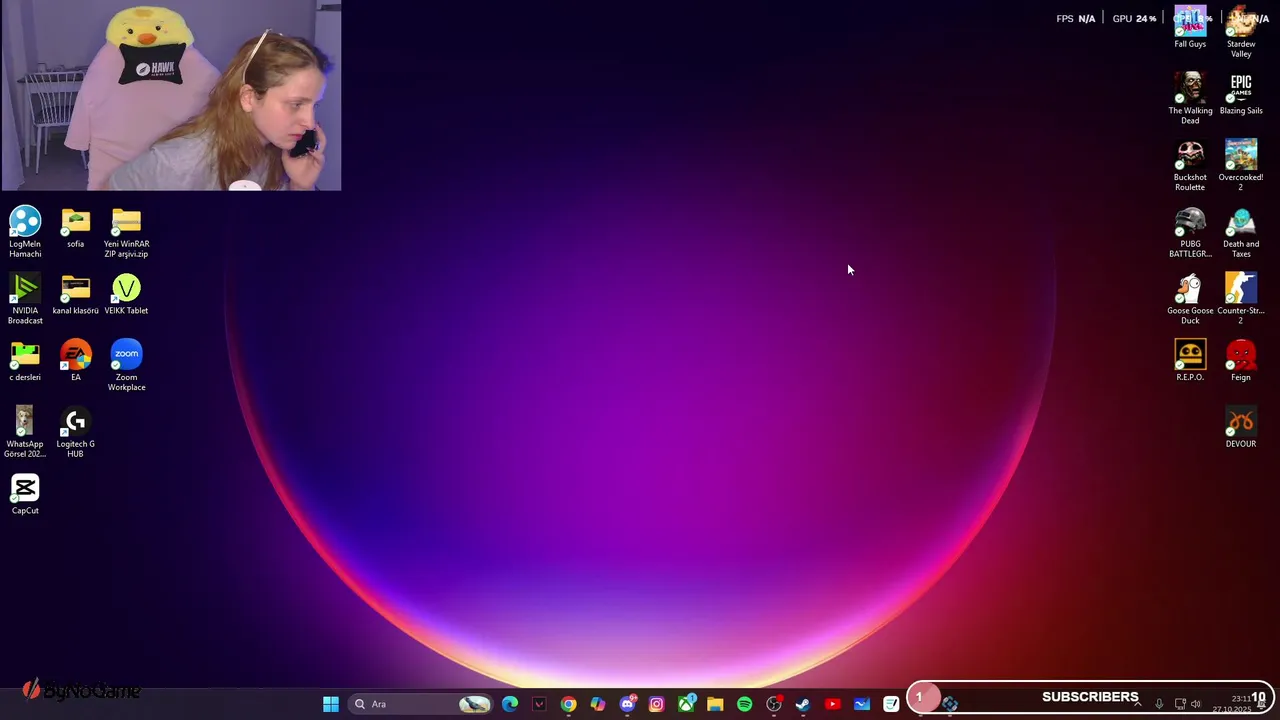
Task: Open Discord with unread badge on taskbar
Action: [627, 704]
